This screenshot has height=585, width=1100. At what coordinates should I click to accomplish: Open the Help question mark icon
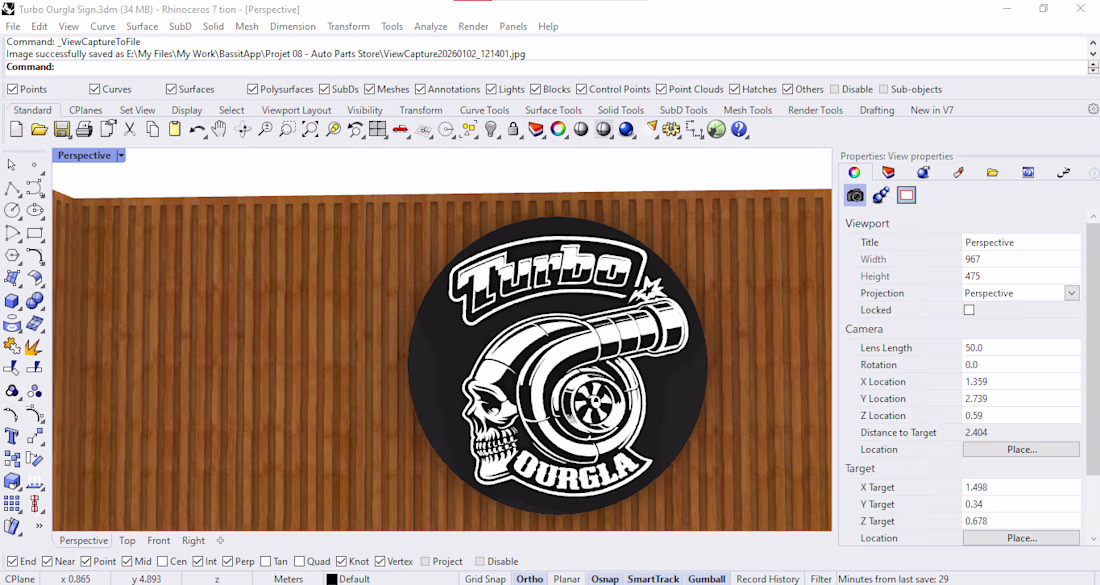pyautogui.click(x=740, y=130)
